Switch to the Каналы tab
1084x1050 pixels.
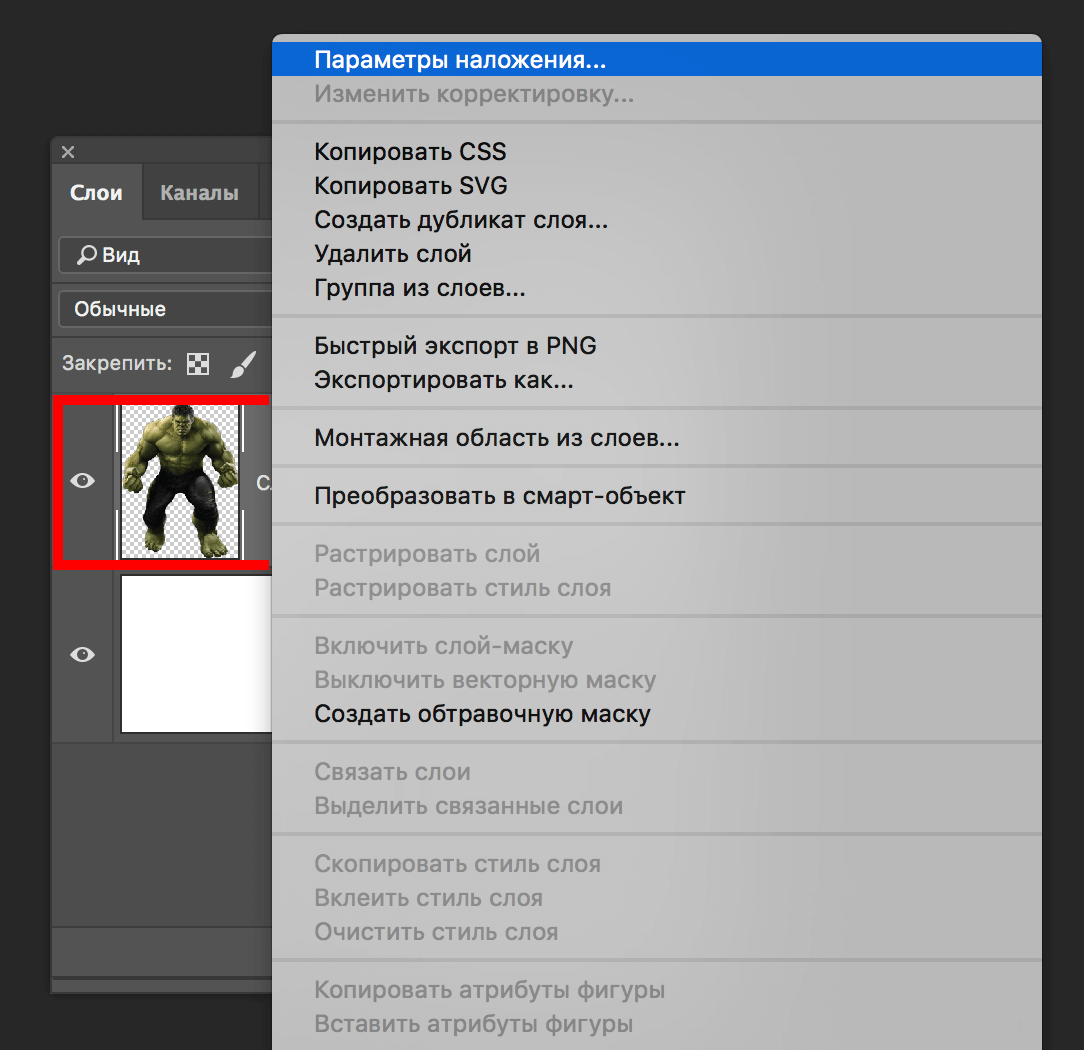click(199, 193)
